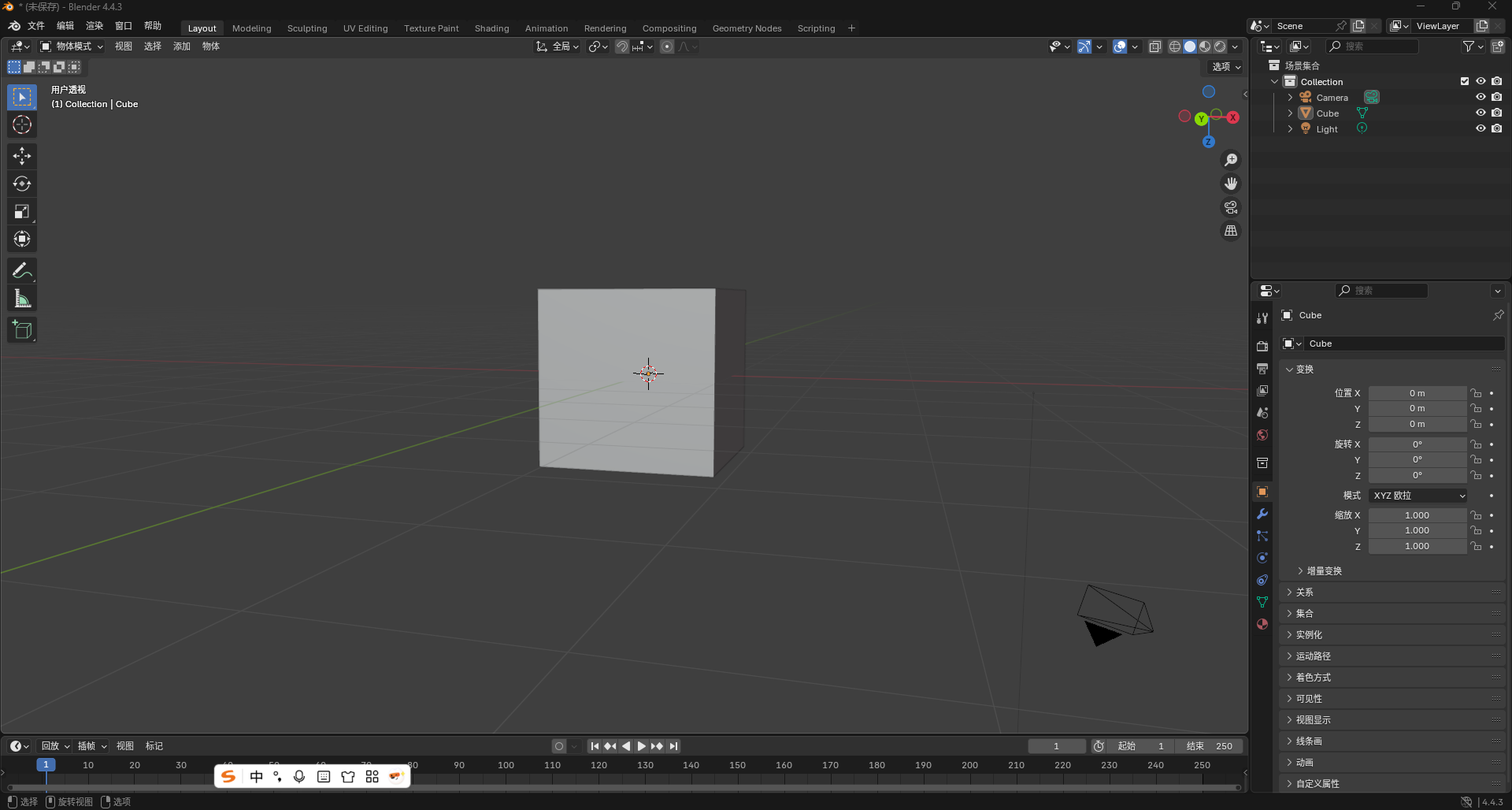Open the Material properties tab
Screen dimensions: 1512x810
[1262, 624]
